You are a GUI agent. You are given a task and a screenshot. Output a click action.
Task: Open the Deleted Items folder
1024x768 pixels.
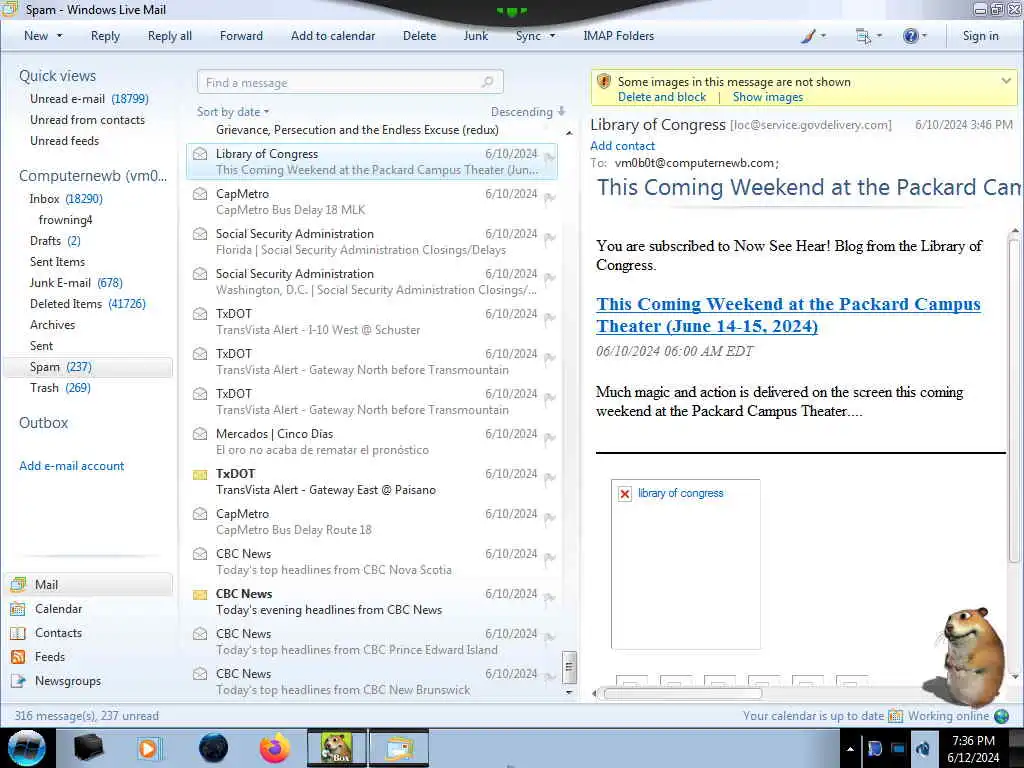[88, 304]
